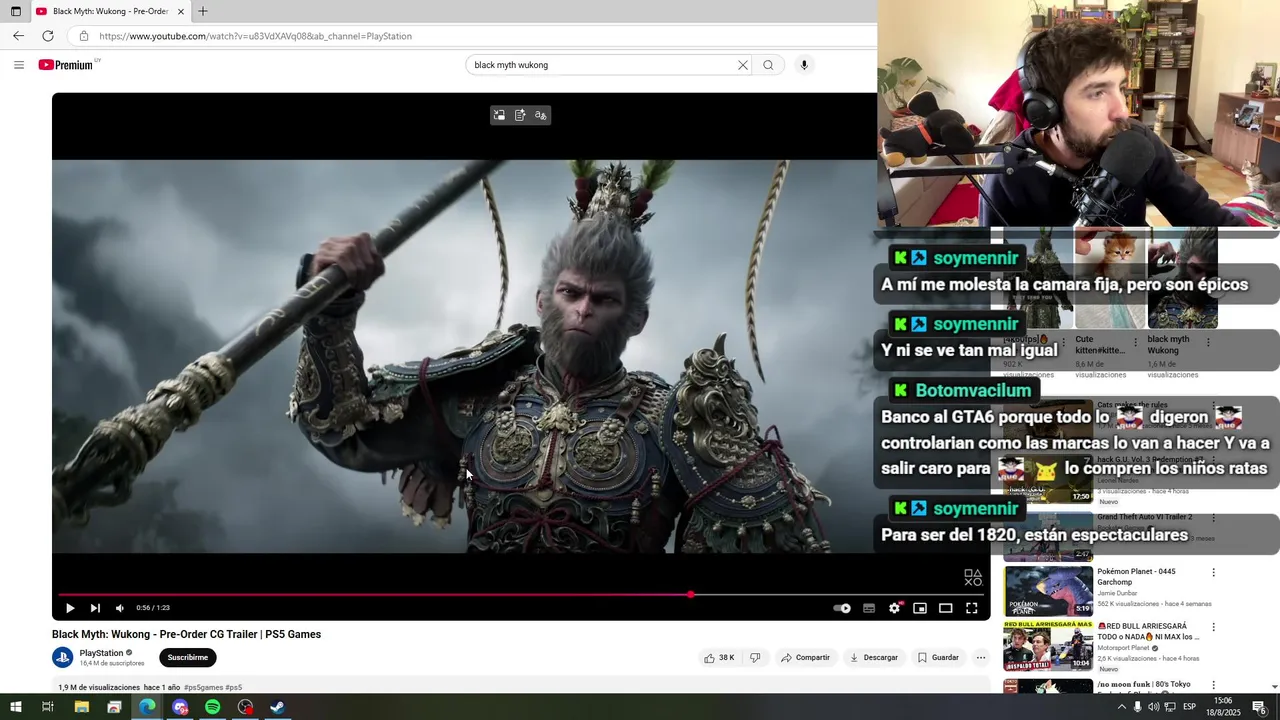Seek using the red progress bar handle
The height and width of the screenshot is (720, 1280).
coord(690,595)
